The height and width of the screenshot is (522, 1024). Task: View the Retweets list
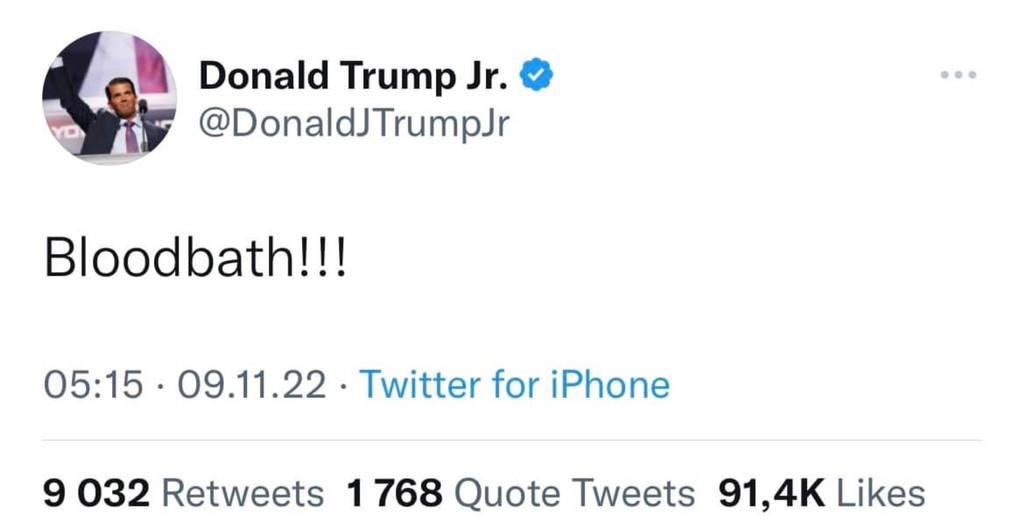coord(243,492)
